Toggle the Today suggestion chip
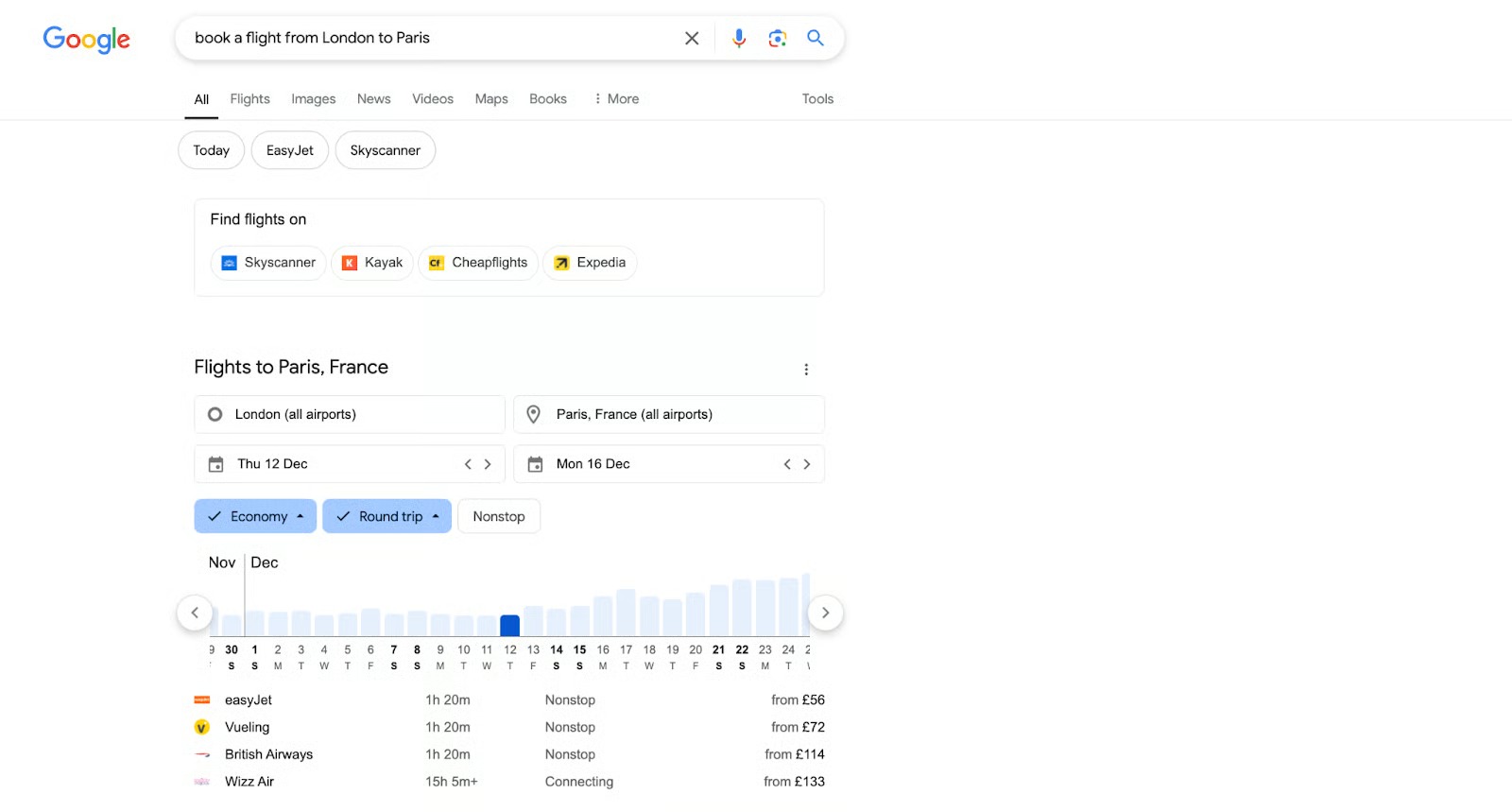Screen dimensions: 1512x812 (211, 150)
